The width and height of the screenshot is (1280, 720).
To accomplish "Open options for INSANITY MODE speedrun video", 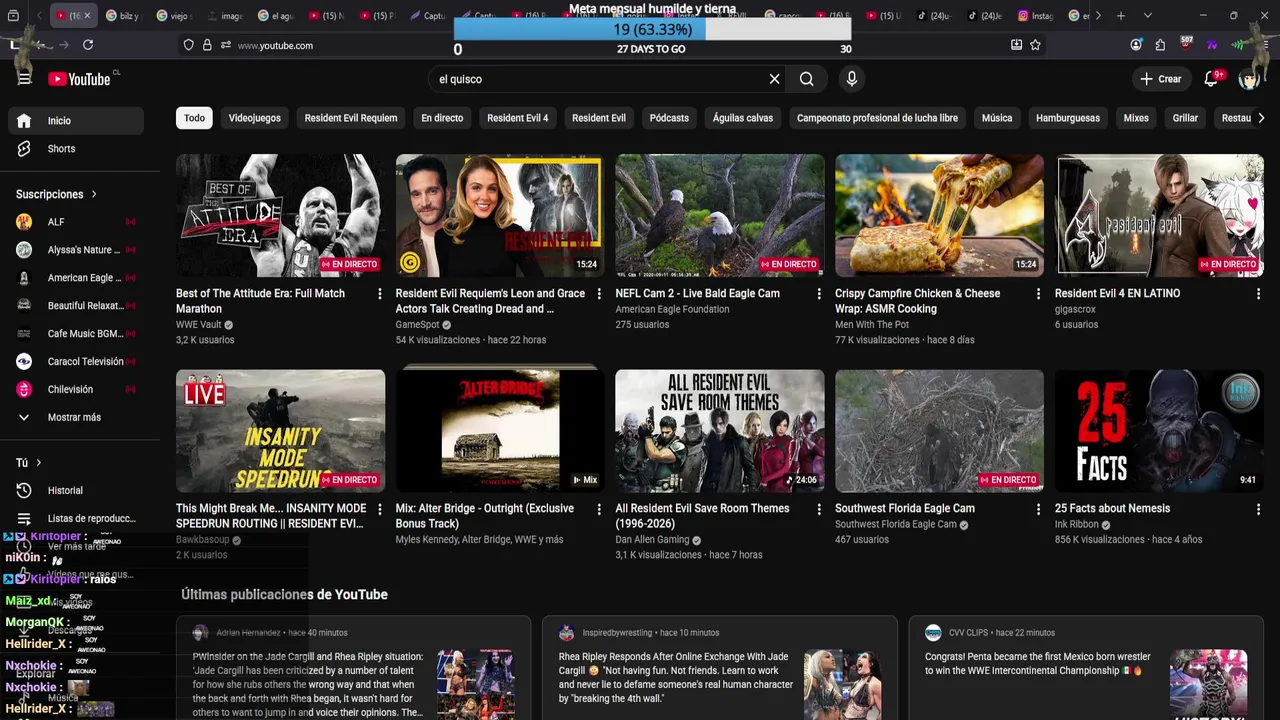I will (379, 509).
